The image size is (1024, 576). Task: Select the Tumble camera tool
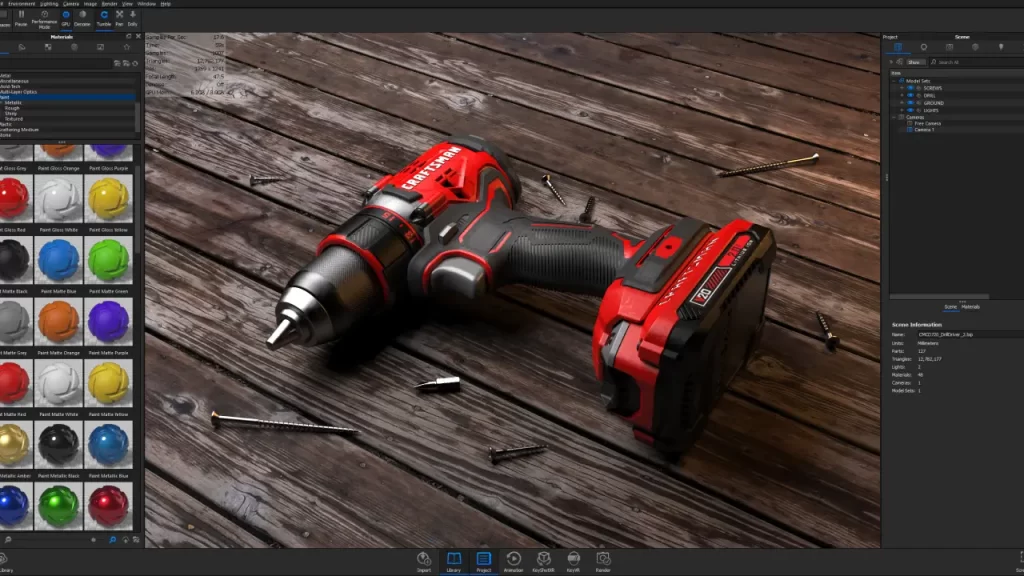104,18
